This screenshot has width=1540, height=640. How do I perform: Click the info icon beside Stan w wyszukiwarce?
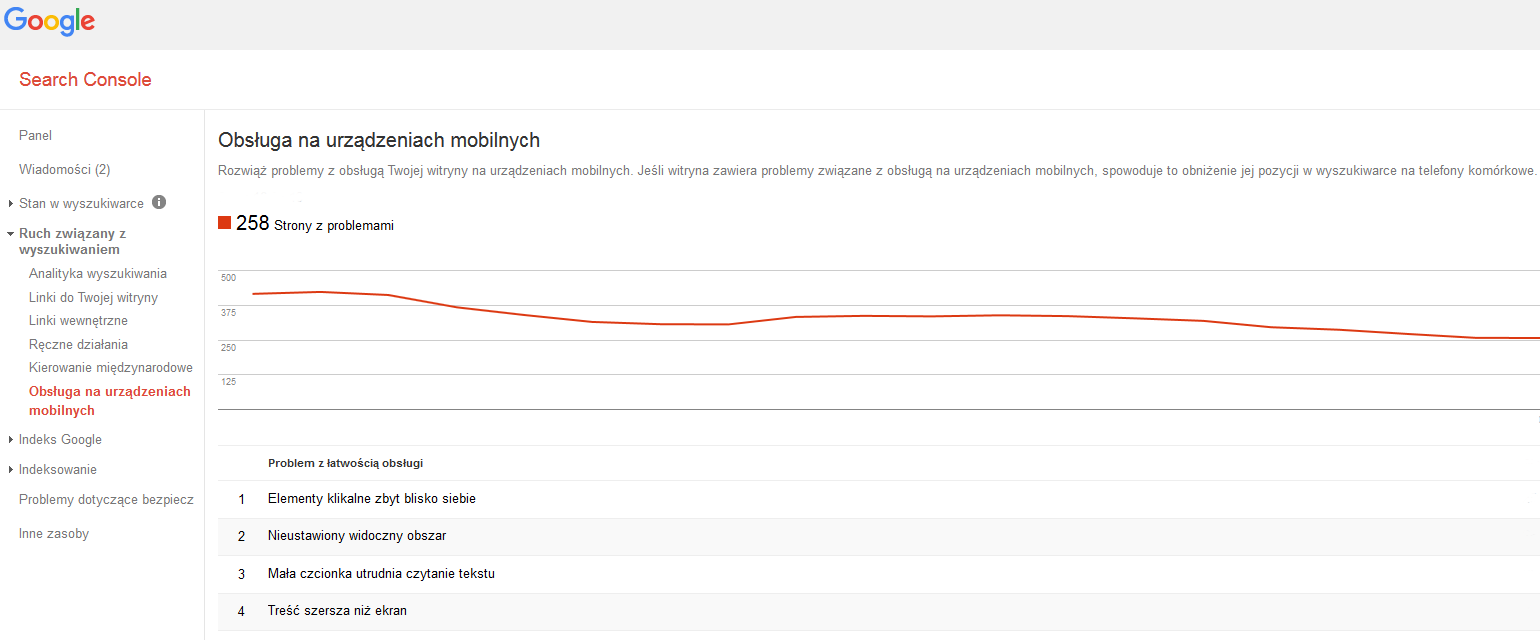(159, 202)
